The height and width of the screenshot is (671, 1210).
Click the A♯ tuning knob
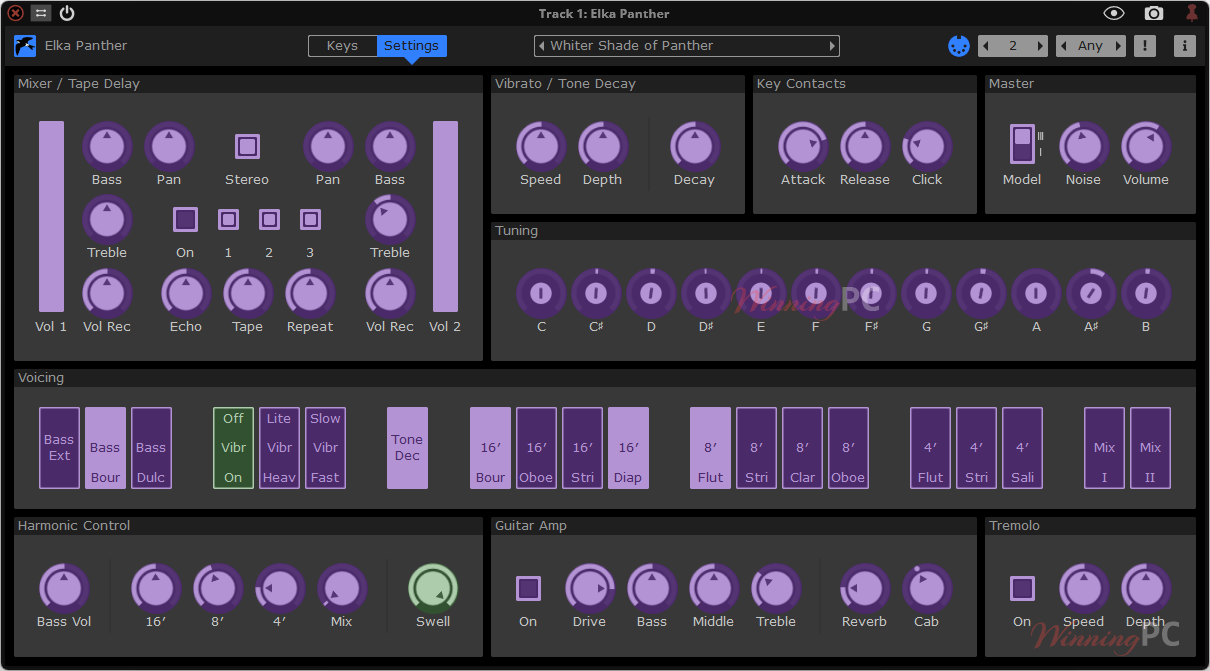1091,293
